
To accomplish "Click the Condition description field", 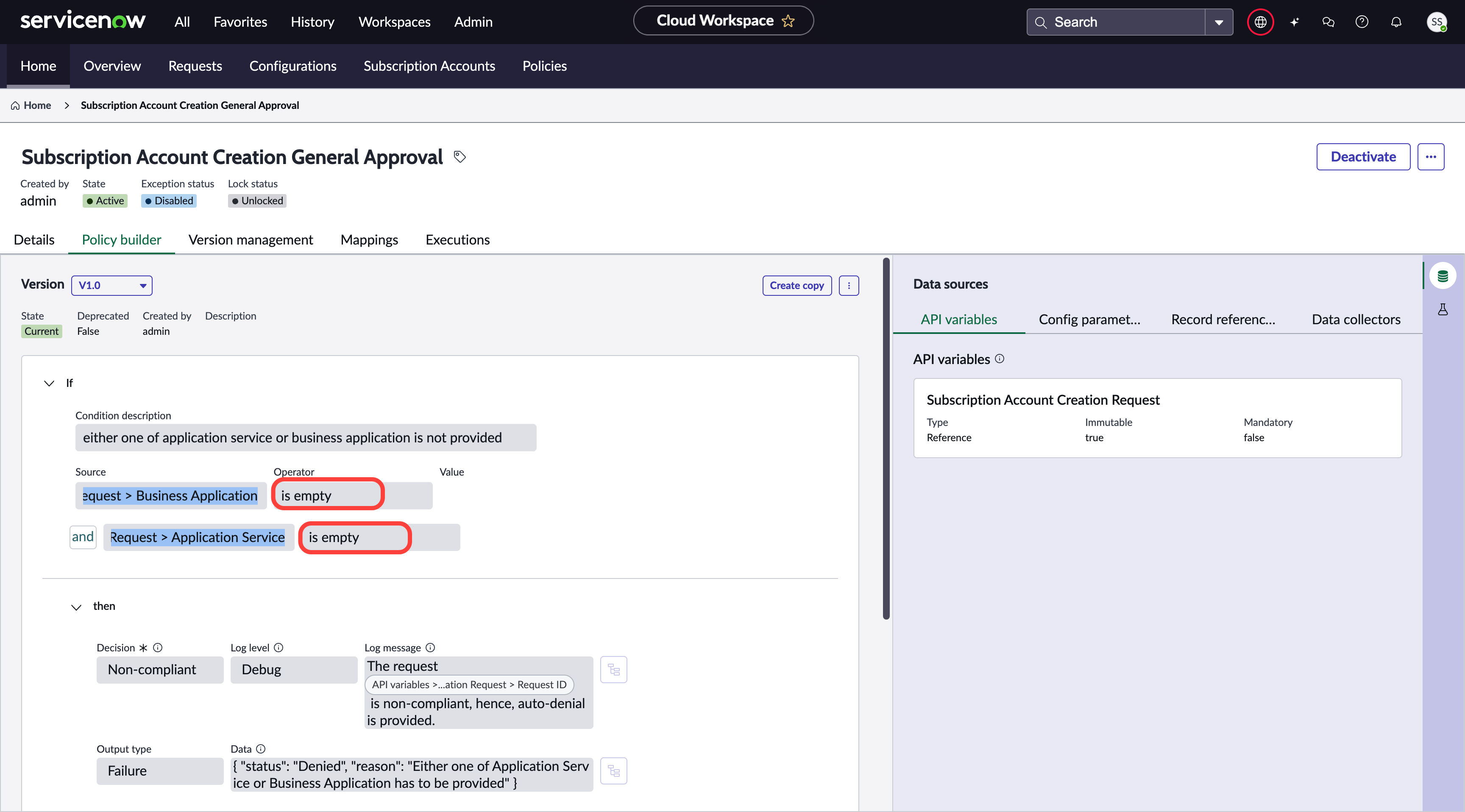I will click(305, 438).
